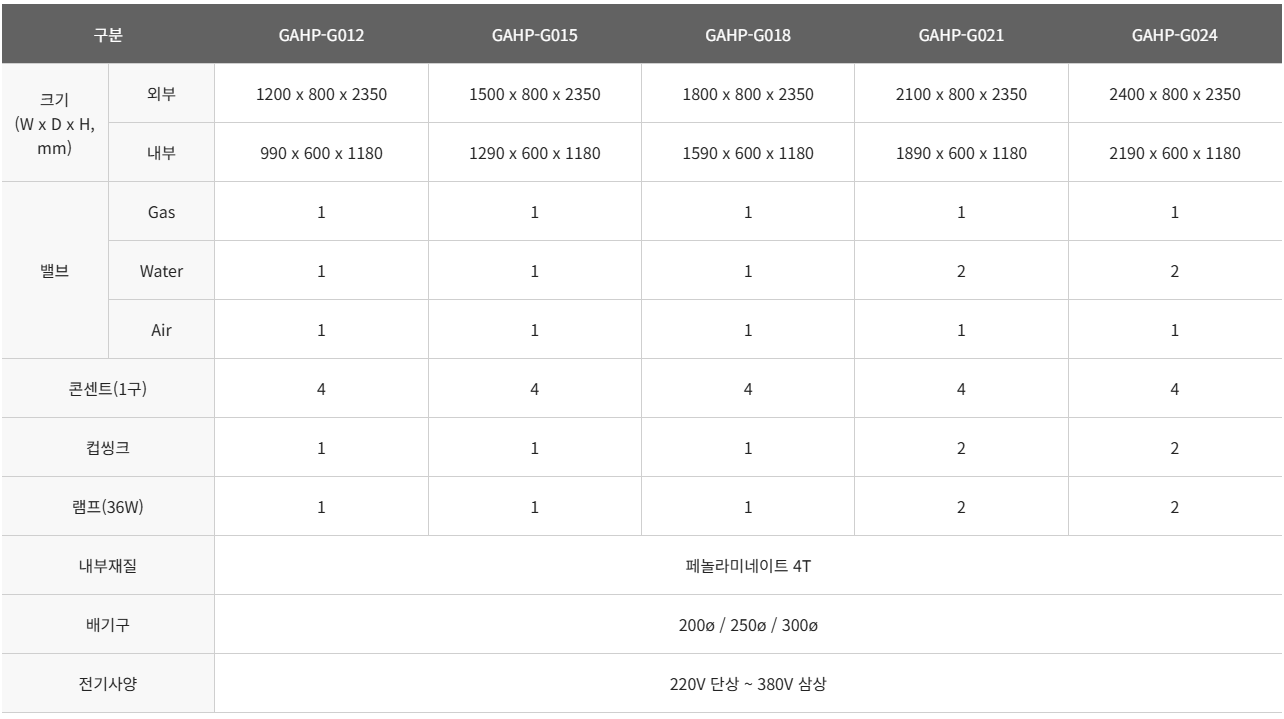Click the 220V 단상 ~ 380V 삼상 cell
Image resolution: width=1284 pixels, height=719 pixels.
(748, 684)
